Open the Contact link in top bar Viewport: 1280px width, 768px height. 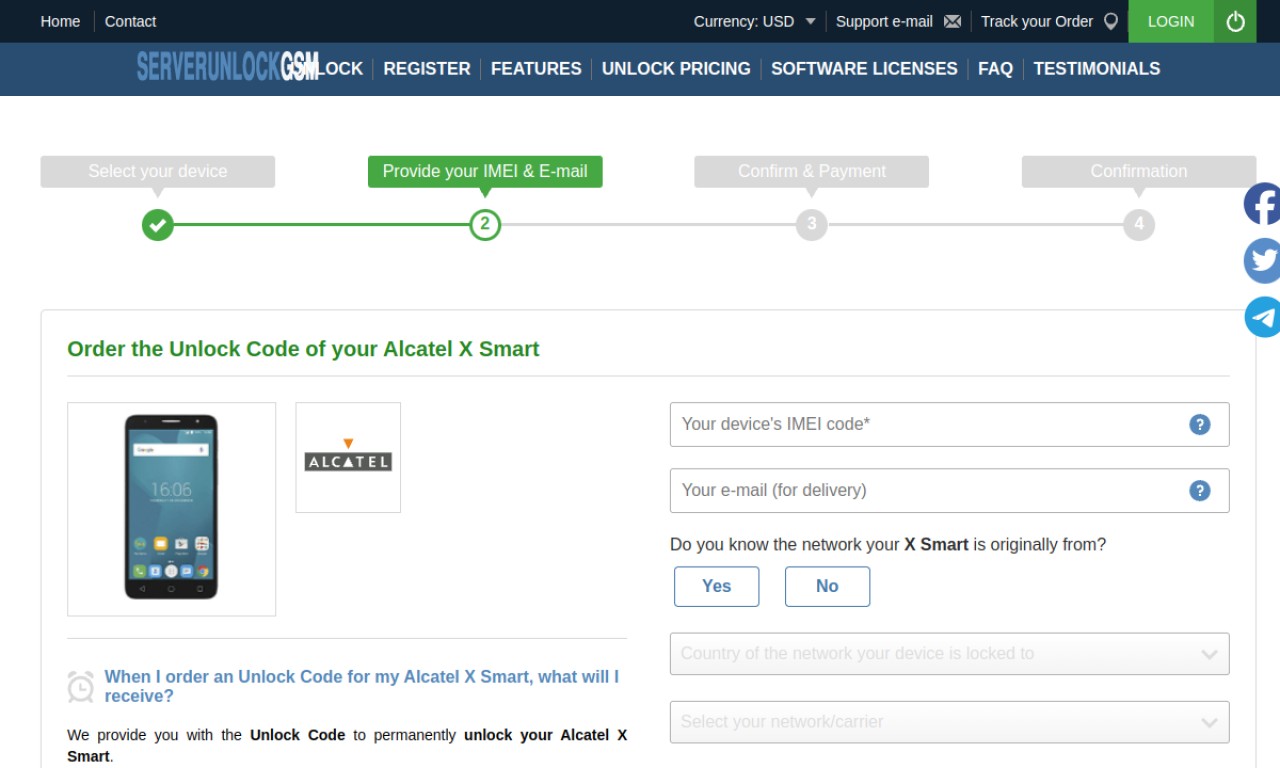coord(130,21)
